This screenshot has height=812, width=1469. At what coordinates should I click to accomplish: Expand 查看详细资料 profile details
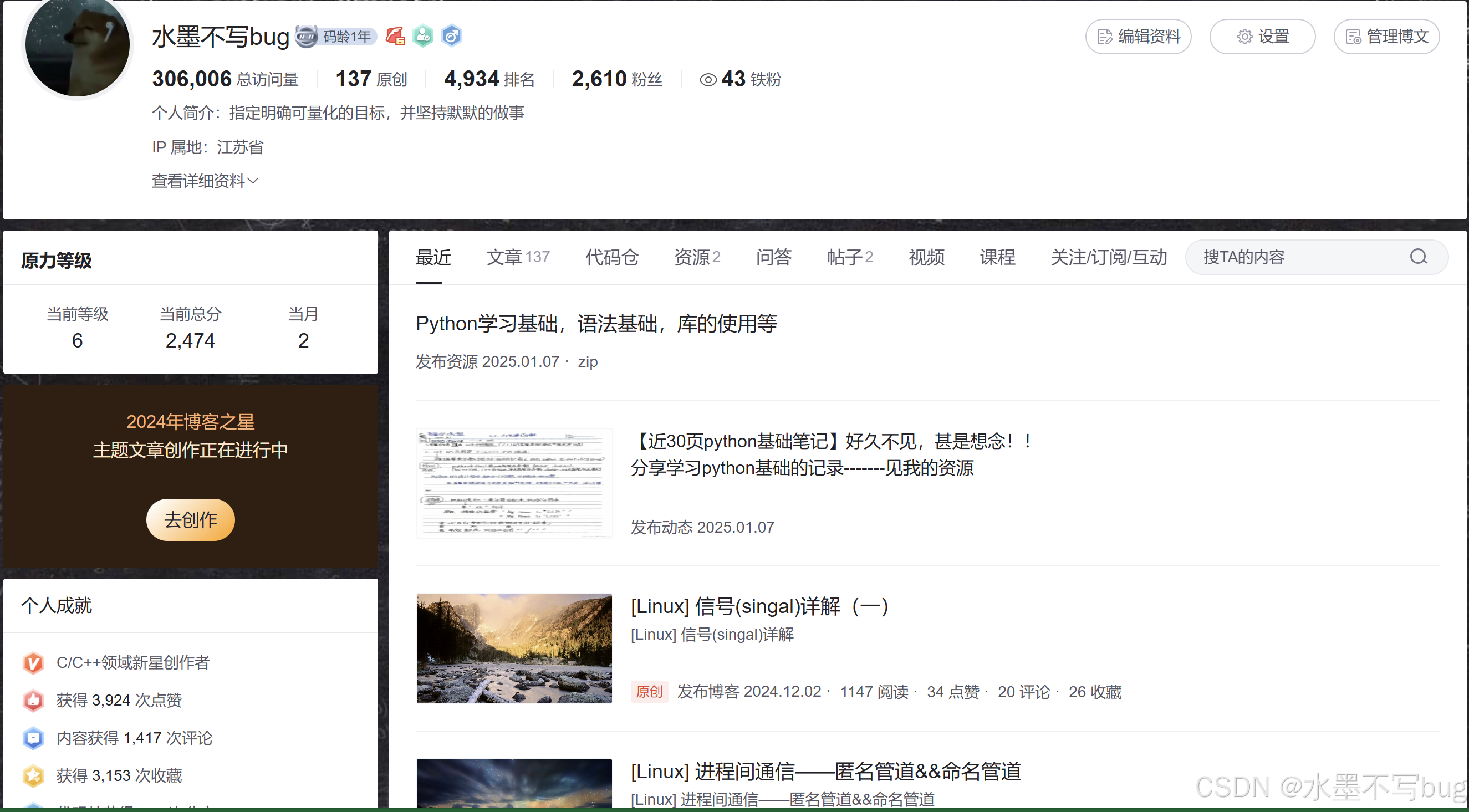[205, 181]
